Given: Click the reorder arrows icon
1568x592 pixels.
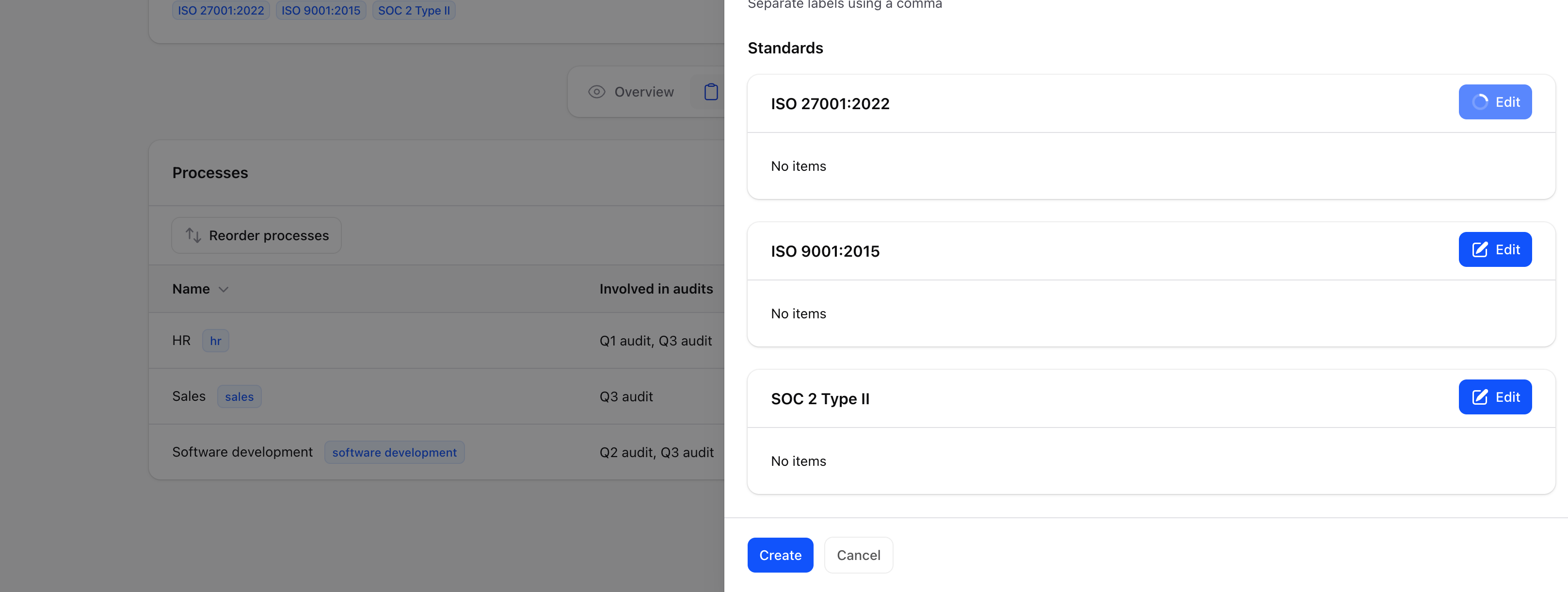Looking at the screenshot, I should coord(193,235).
